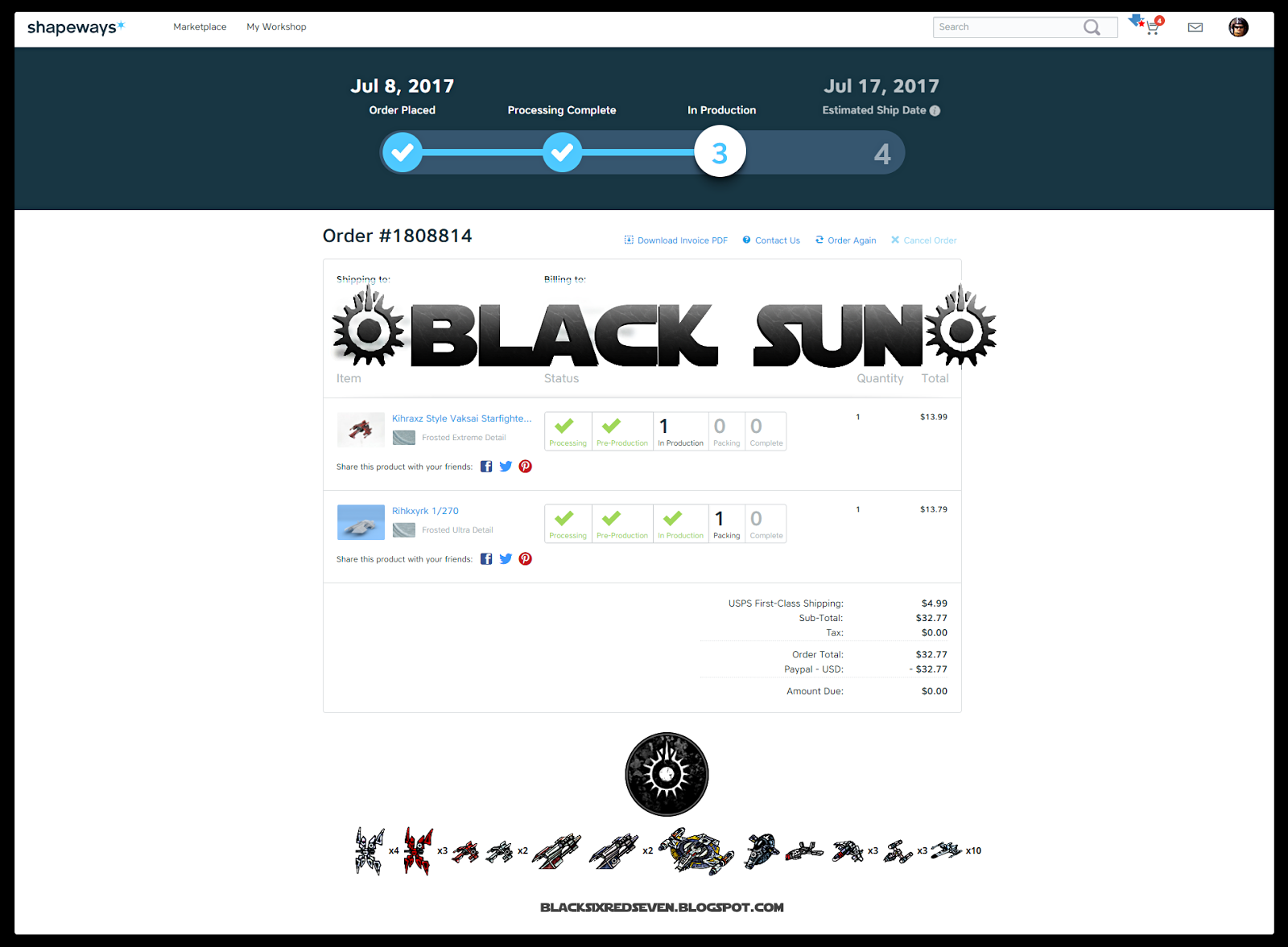This screenshot has height=947, width=1288.
Task: Go to My Workshop
Action: pos(276,27)
